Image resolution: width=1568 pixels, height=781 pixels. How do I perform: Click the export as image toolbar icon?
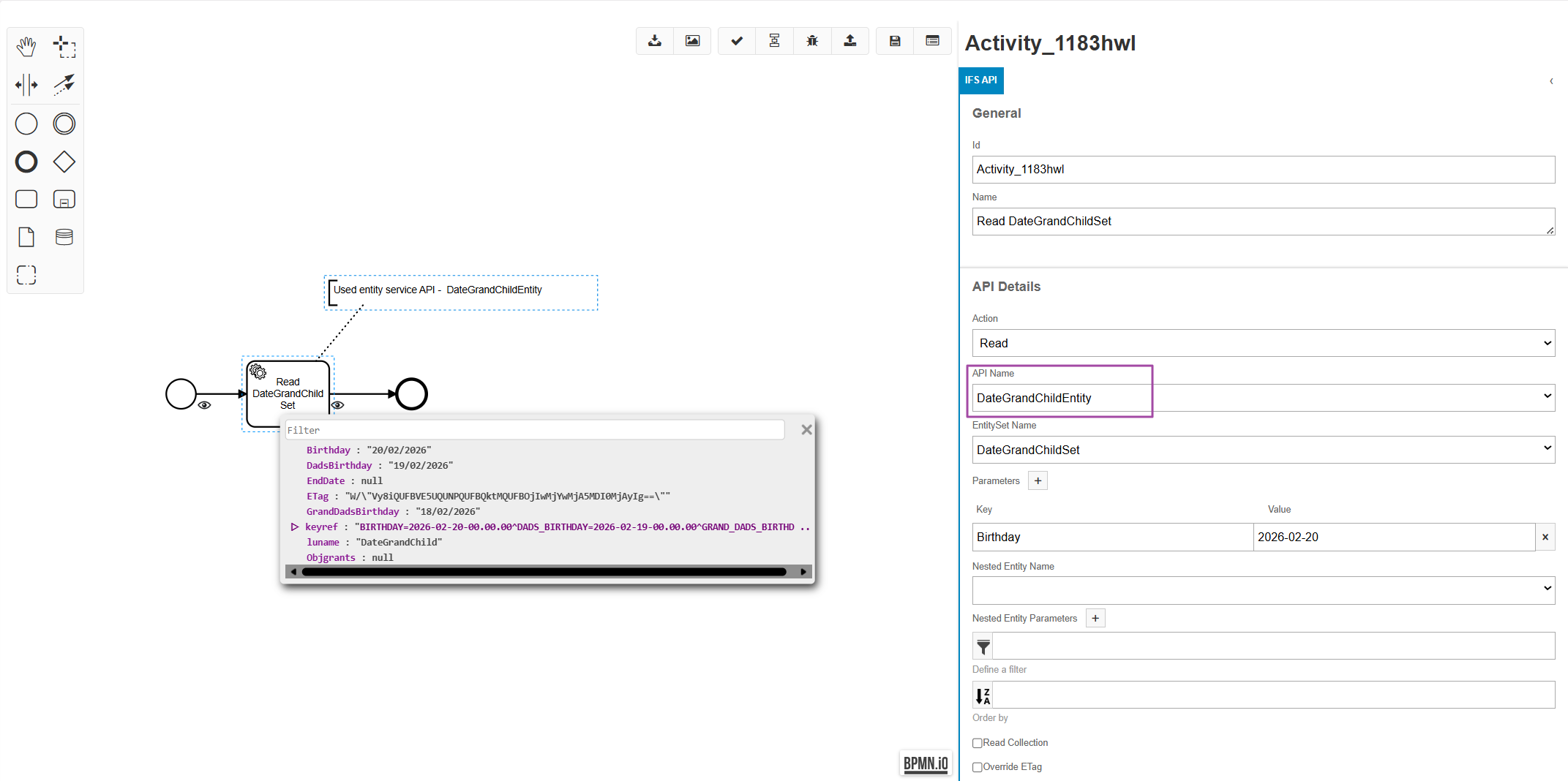[x=692, y=41]
